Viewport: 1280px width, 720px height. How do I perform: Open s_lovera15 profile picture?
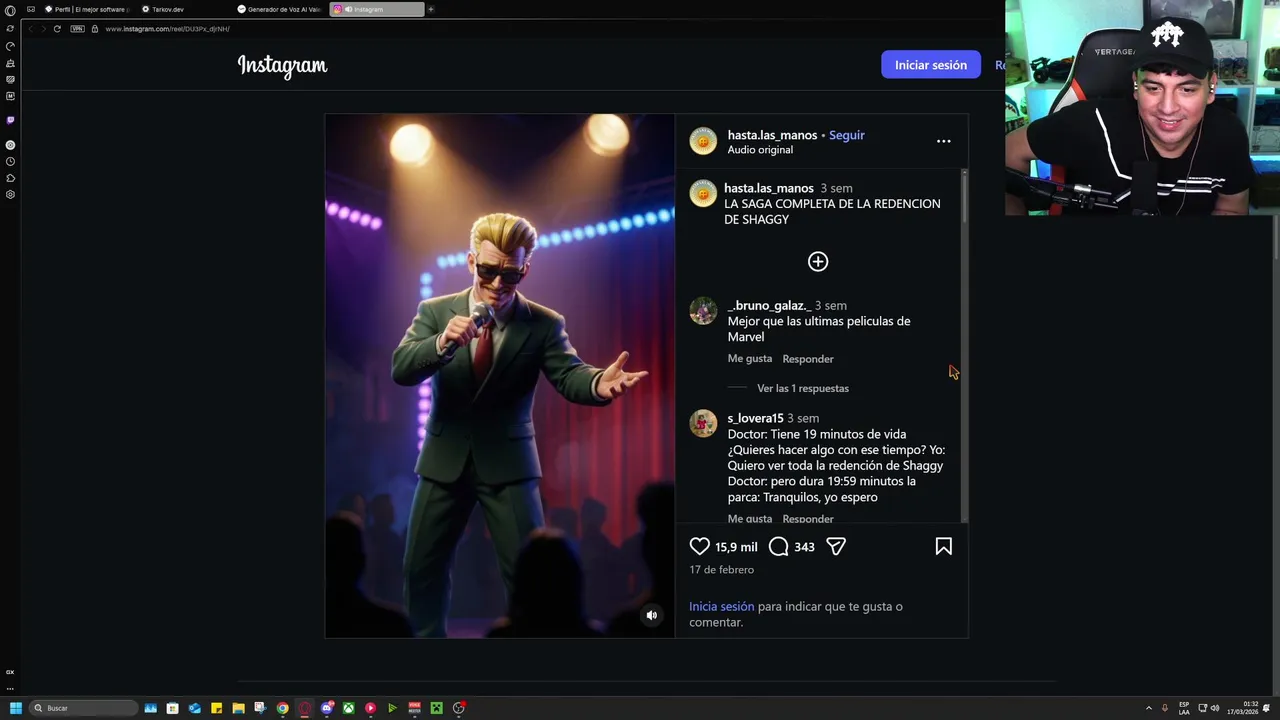click(x=703, y=424)
